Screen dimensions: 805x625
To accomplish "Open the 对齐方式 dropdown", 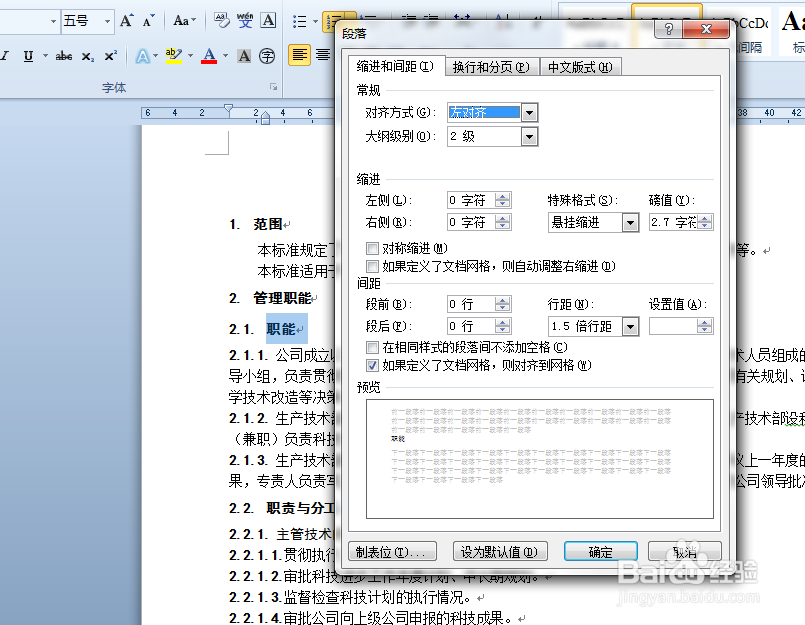I will click(529, 112).
